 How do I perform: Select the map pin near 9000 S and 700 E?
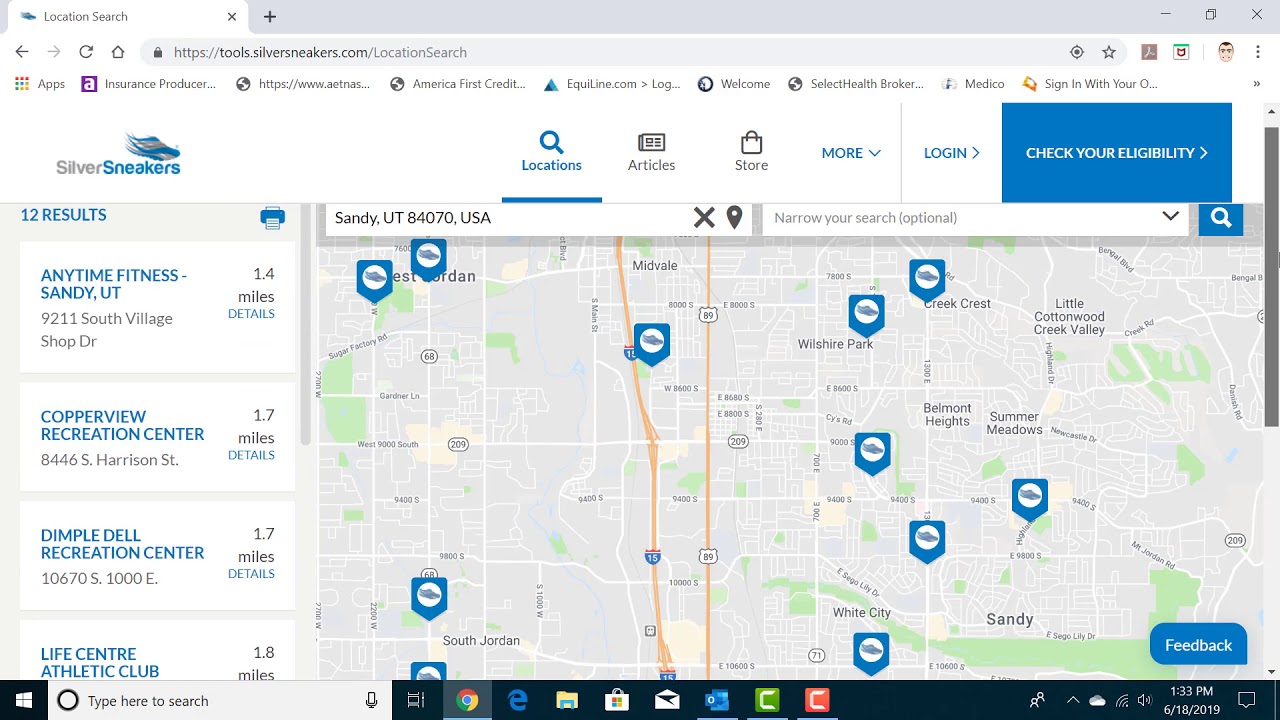pyautogui.click(x=873, y=452)
